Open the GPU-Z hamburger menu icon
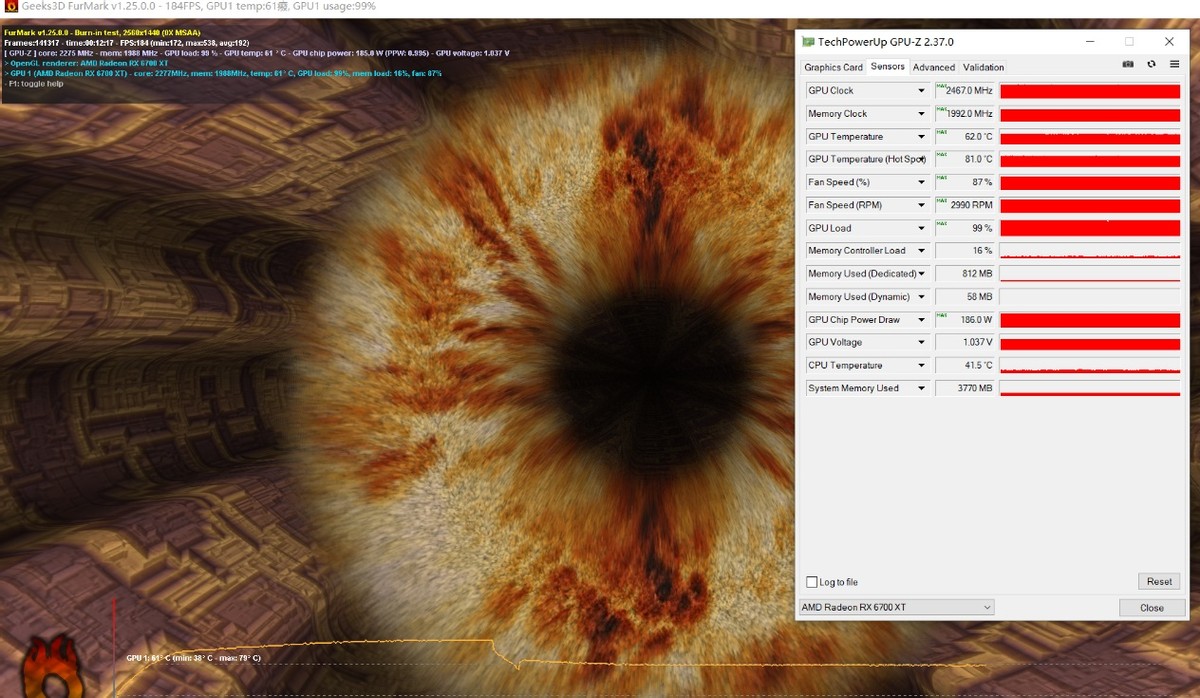 1174,64
